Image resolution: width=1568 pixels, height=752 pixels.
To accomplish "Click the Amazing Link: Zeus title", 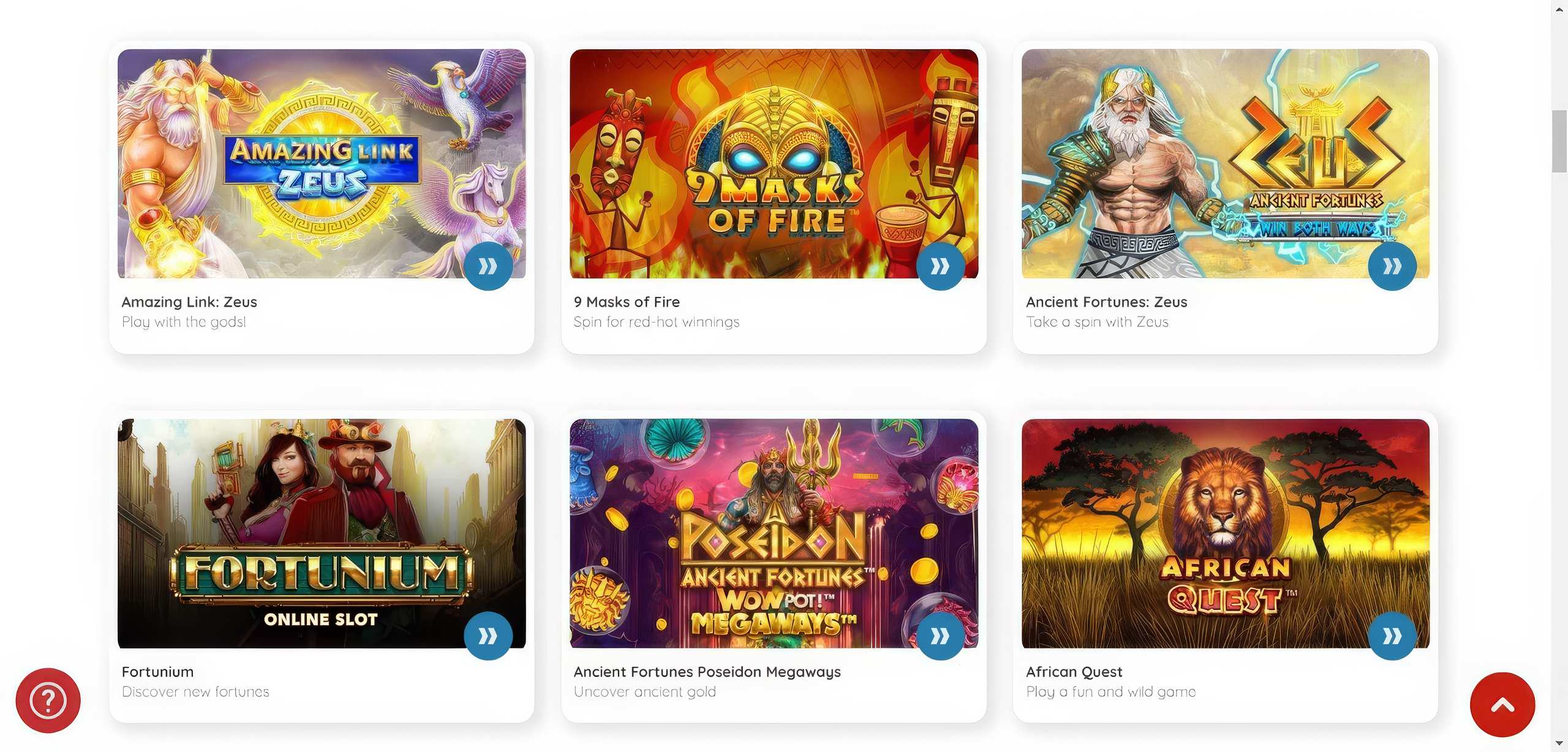I will pyautogui.click(x=189, y=302).
